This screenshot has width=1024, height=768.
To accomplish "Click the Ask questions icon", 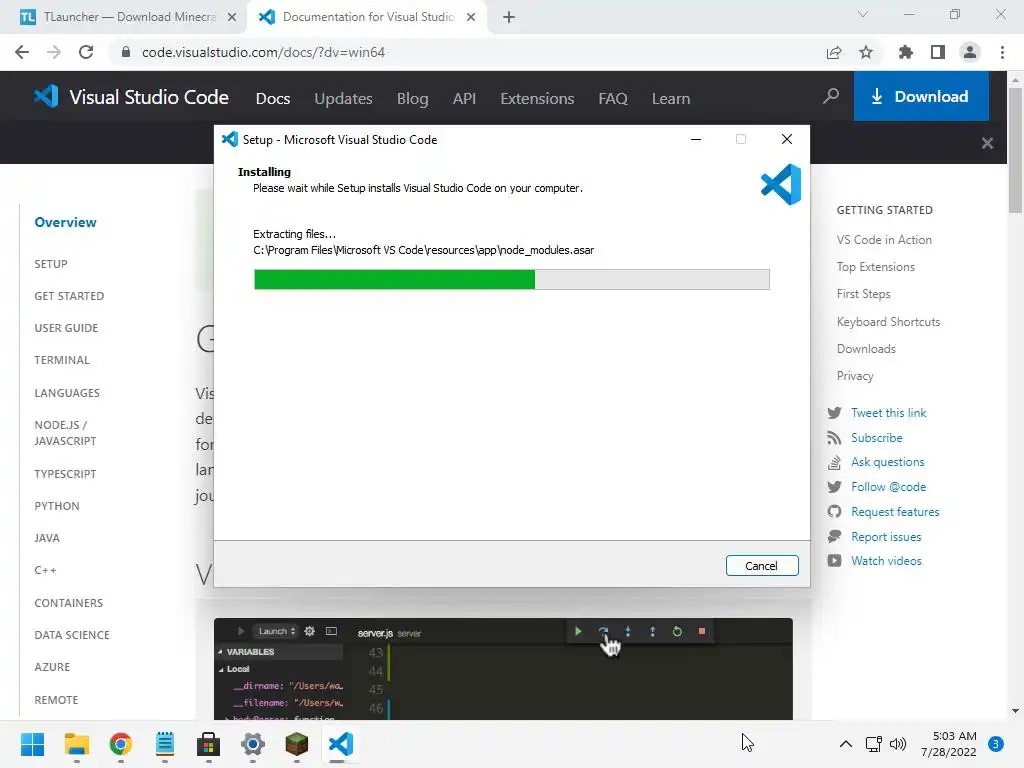I will click(x=834, y=462).
